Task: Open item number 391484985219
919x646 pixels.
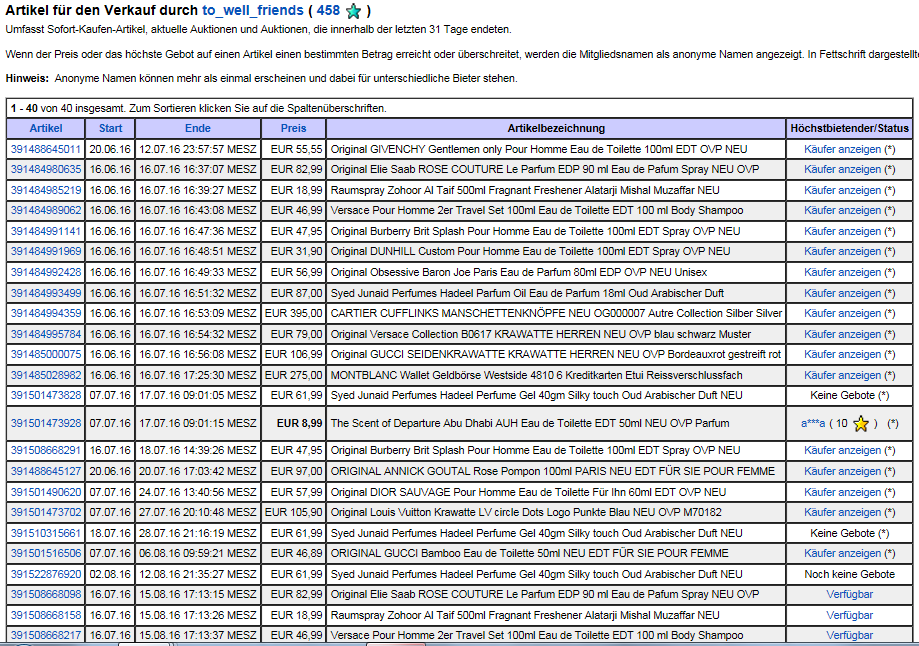Action: click(46, 191)
